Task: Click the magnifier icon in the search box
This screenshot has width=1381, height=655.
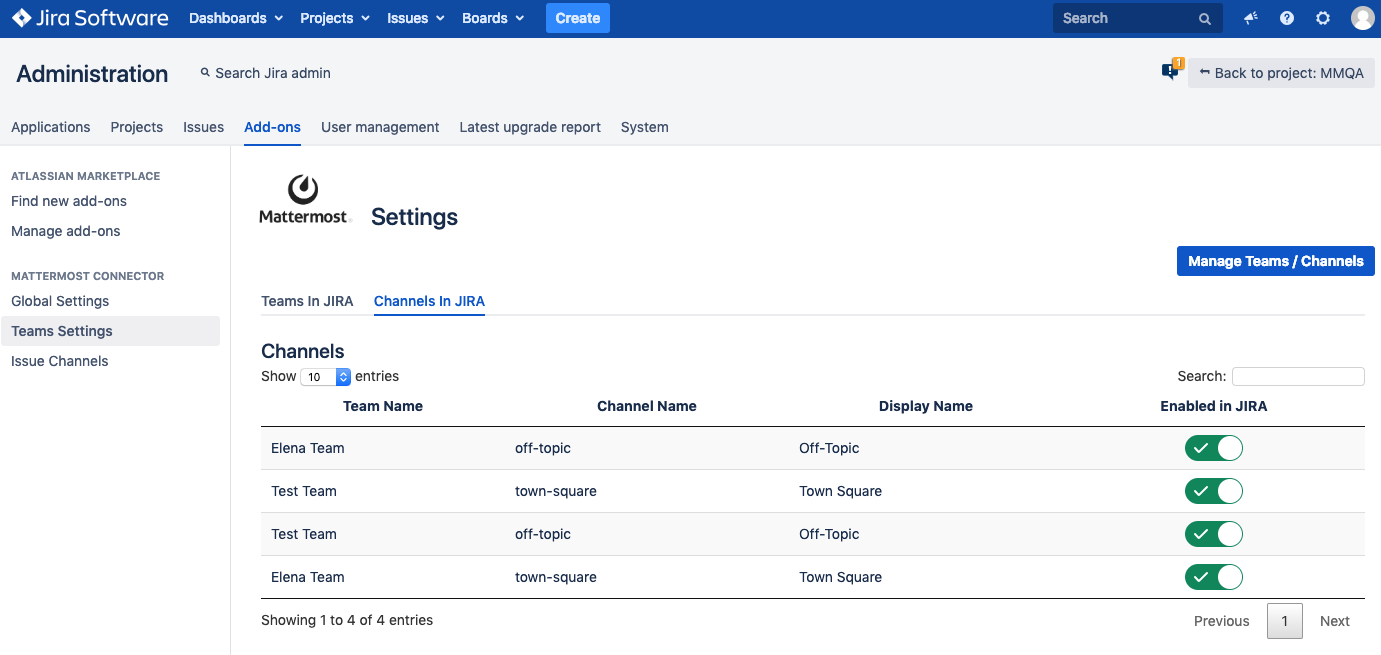Action: tap(1205, 19)
